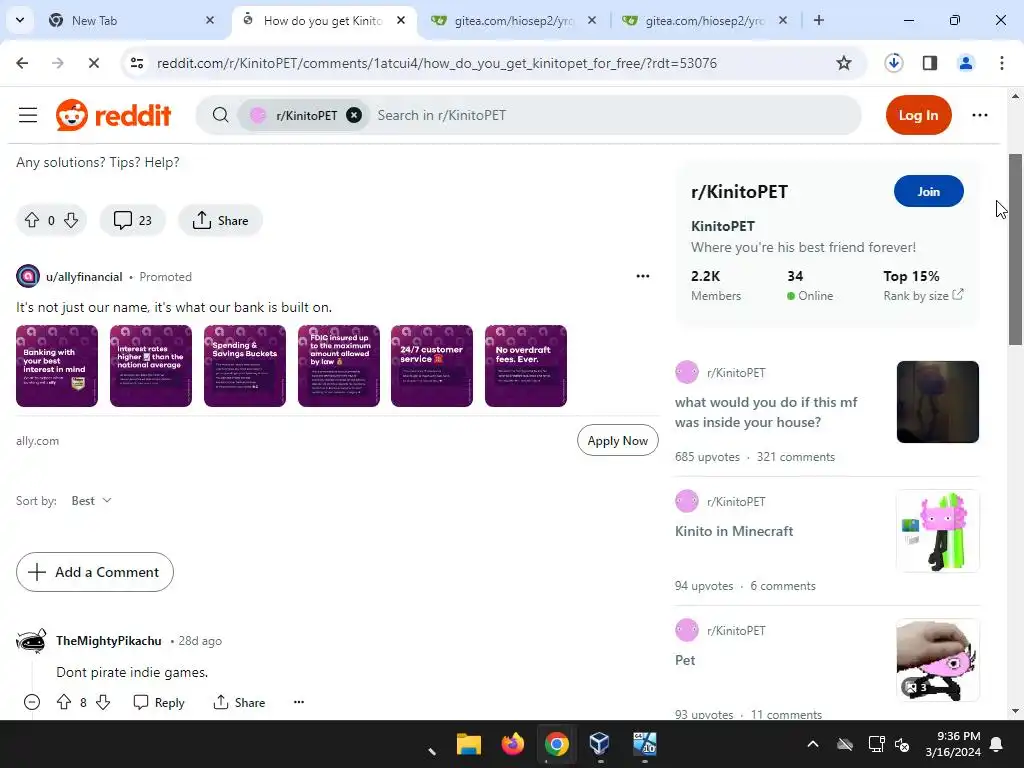Open the 'Spending & Savings Buckets' ad image
The width and height of the screenshot is (1024, 768).
[x=245, y=366]
